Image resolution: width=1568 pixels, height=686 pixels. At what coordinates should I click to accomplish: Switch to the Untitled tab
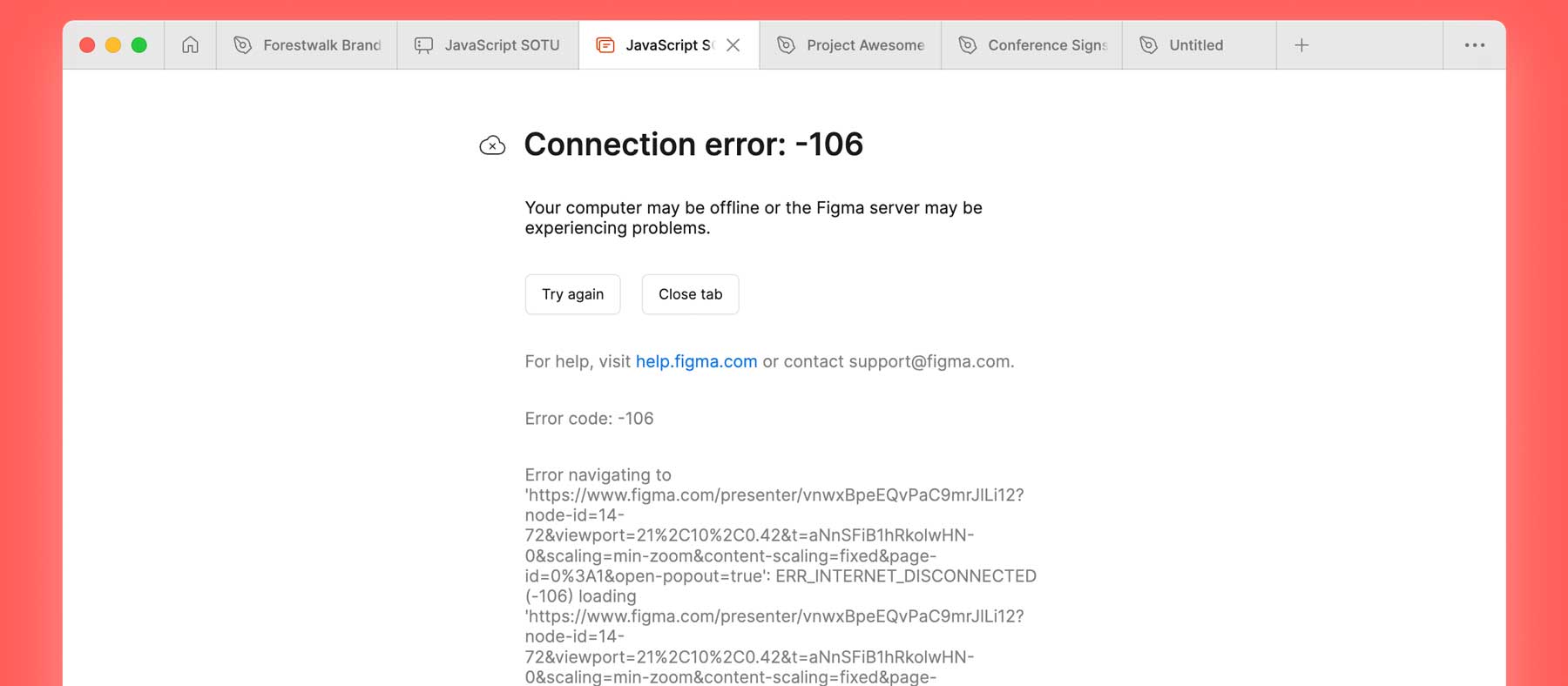(1200, 45)
